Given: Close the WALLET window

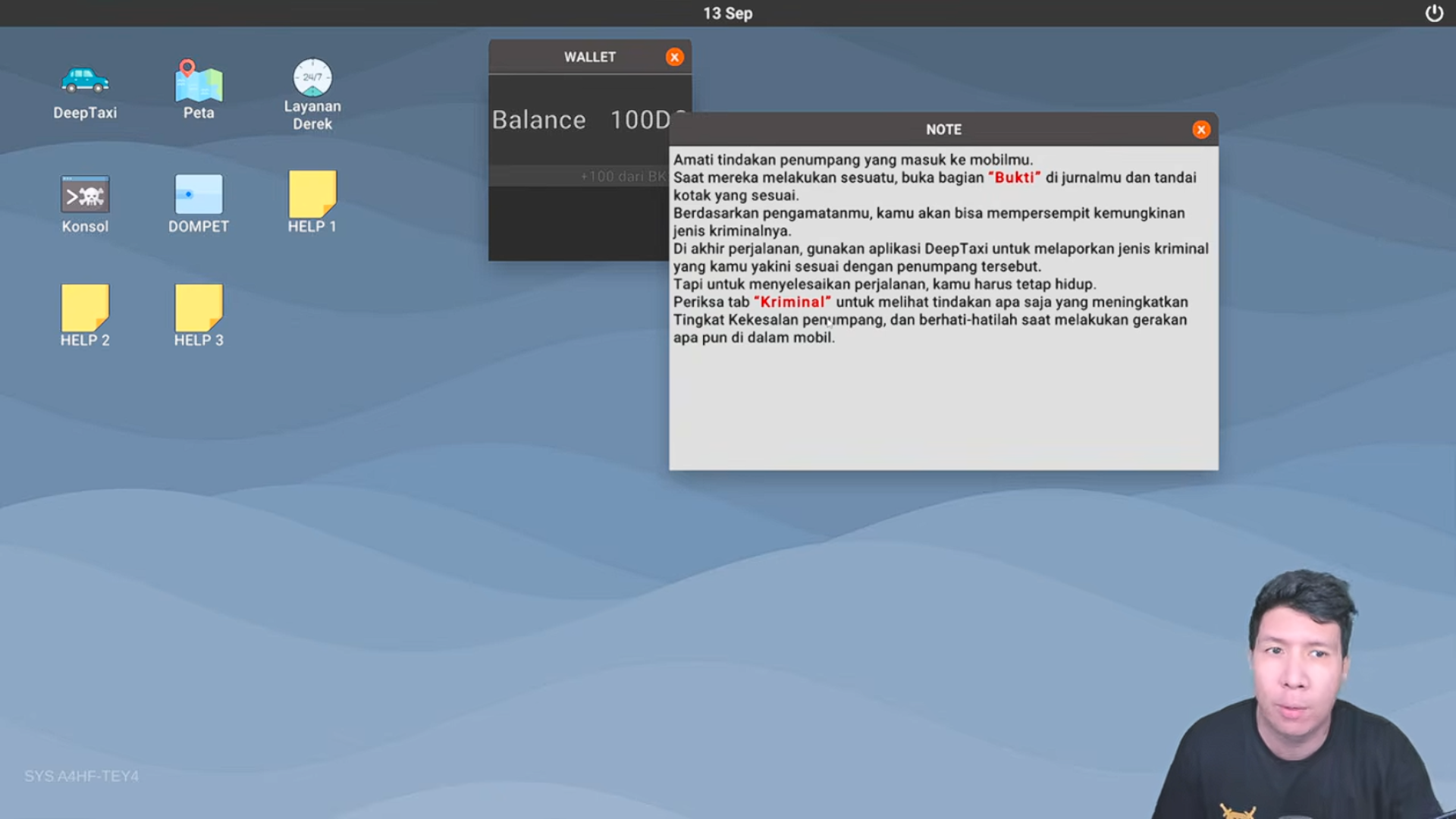Looking at the screenshot, I should click(674, 57).
